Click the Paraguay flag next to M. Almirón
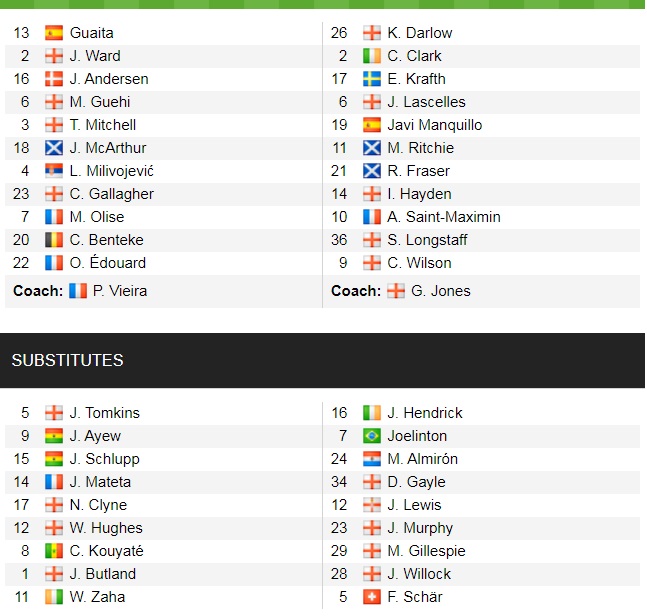The height and width of the screenshot is (616, 647). click(372, 459)
